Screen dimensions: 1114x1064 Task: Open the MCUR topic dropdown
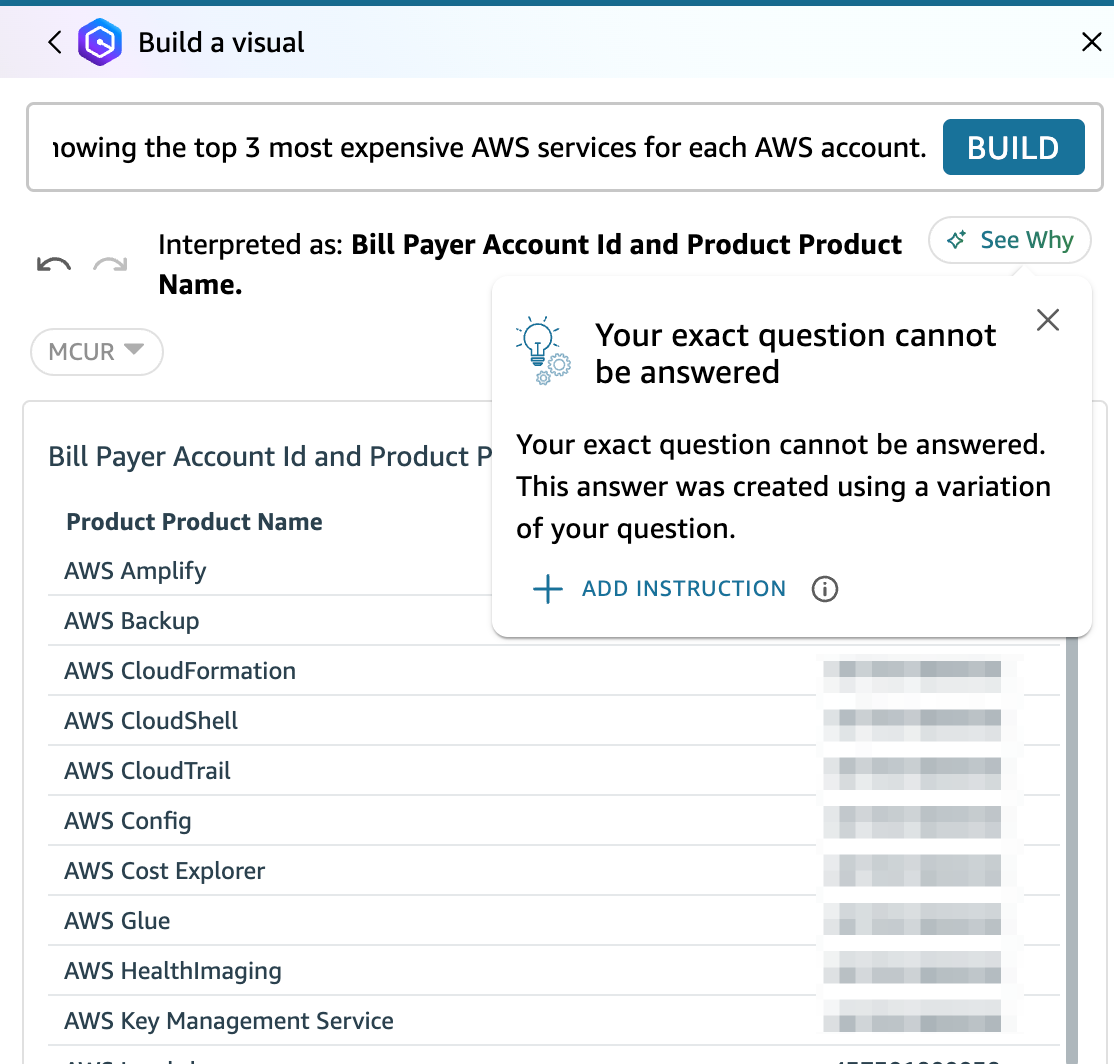click(97, 352)
